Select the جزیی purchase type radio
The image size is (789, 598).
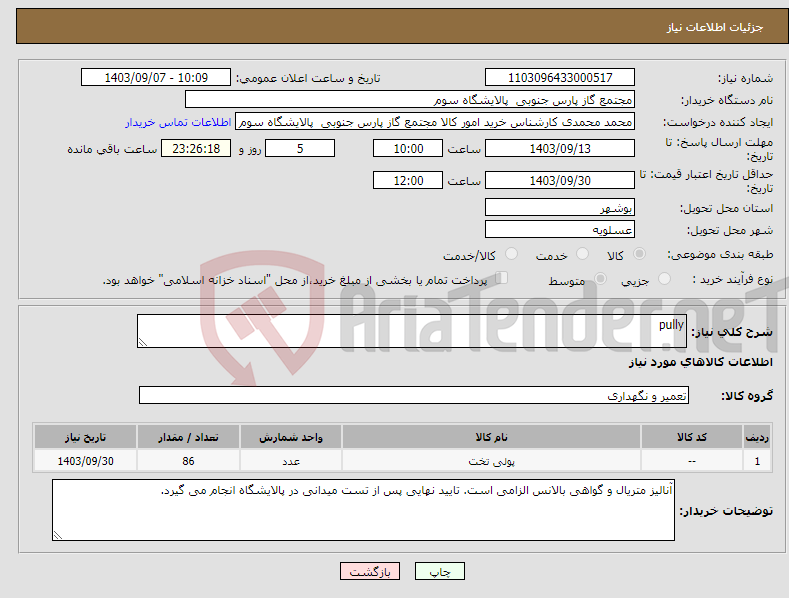click(664, 278)
